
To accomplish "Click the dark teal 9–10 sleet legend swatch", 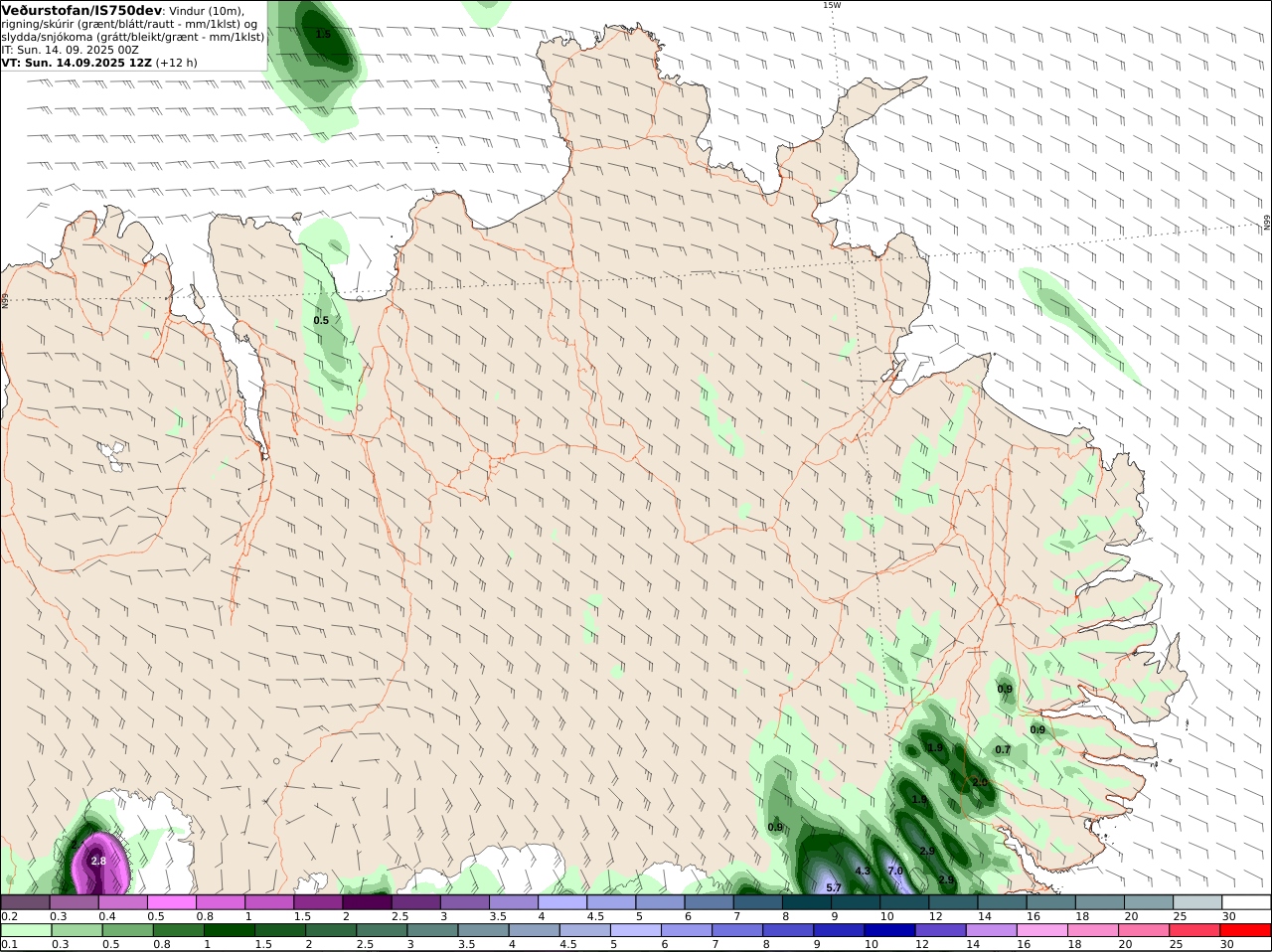I will tap(856, 902).
